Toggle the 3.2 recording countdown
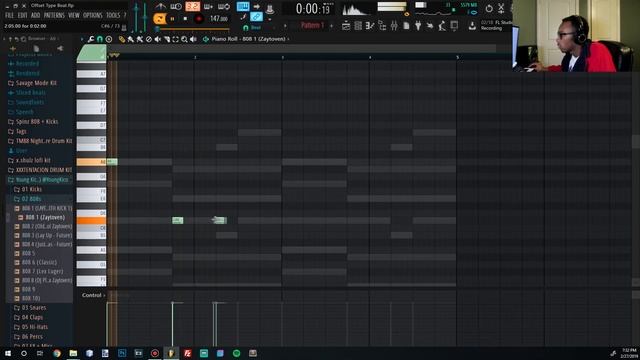The height and width of the screenshot is (360, 640). click(x=192, y=7)
